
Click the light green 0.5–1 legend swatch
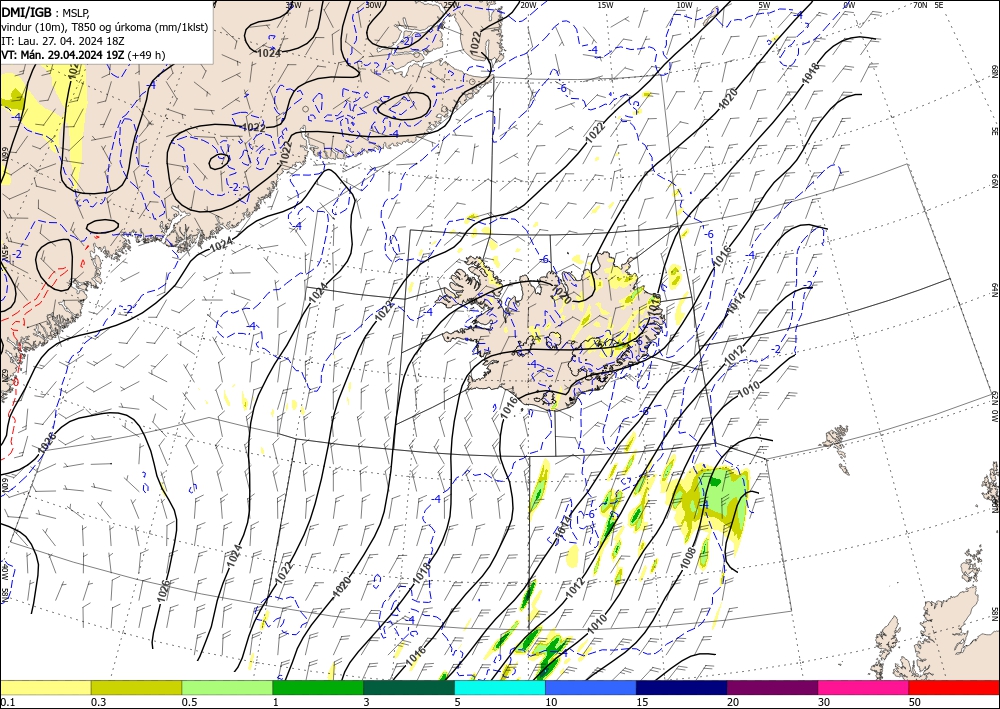(x=227, y=687)
